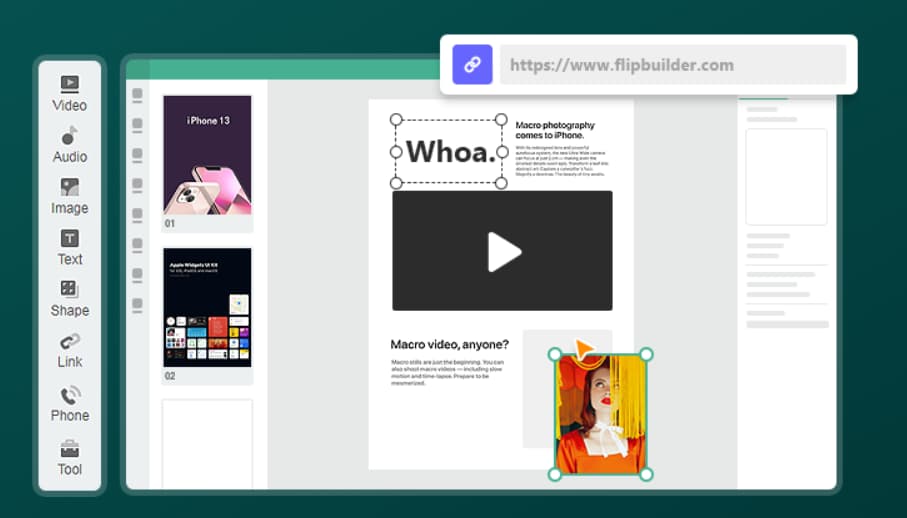Click the Macro photography comes to iPhone heading

pyautogui.click(x=555, y=130)
